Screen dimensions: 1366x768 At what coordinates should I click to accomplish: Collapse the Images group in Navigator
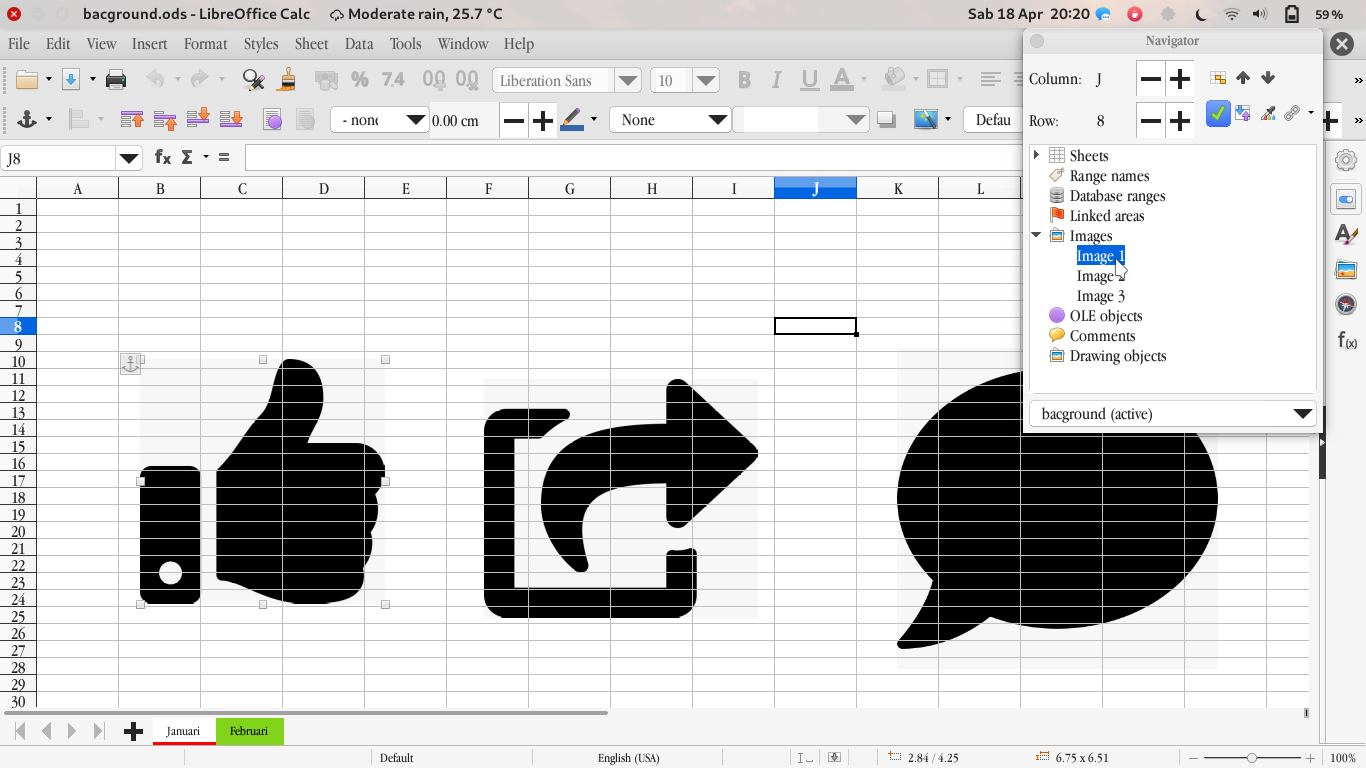(1036, 235)
